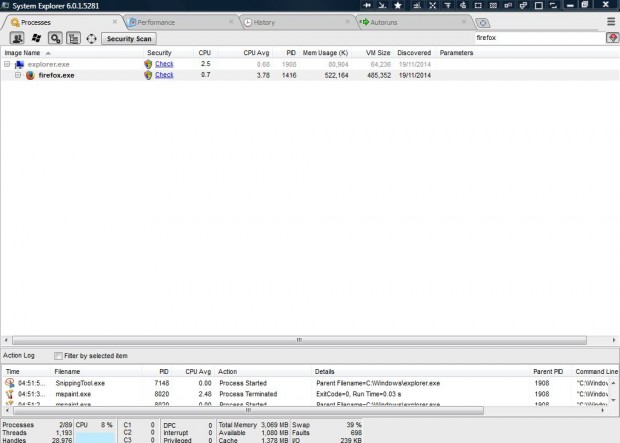Click the swap arrows icon in title bar
620x443 pixels.
point(553,5)
